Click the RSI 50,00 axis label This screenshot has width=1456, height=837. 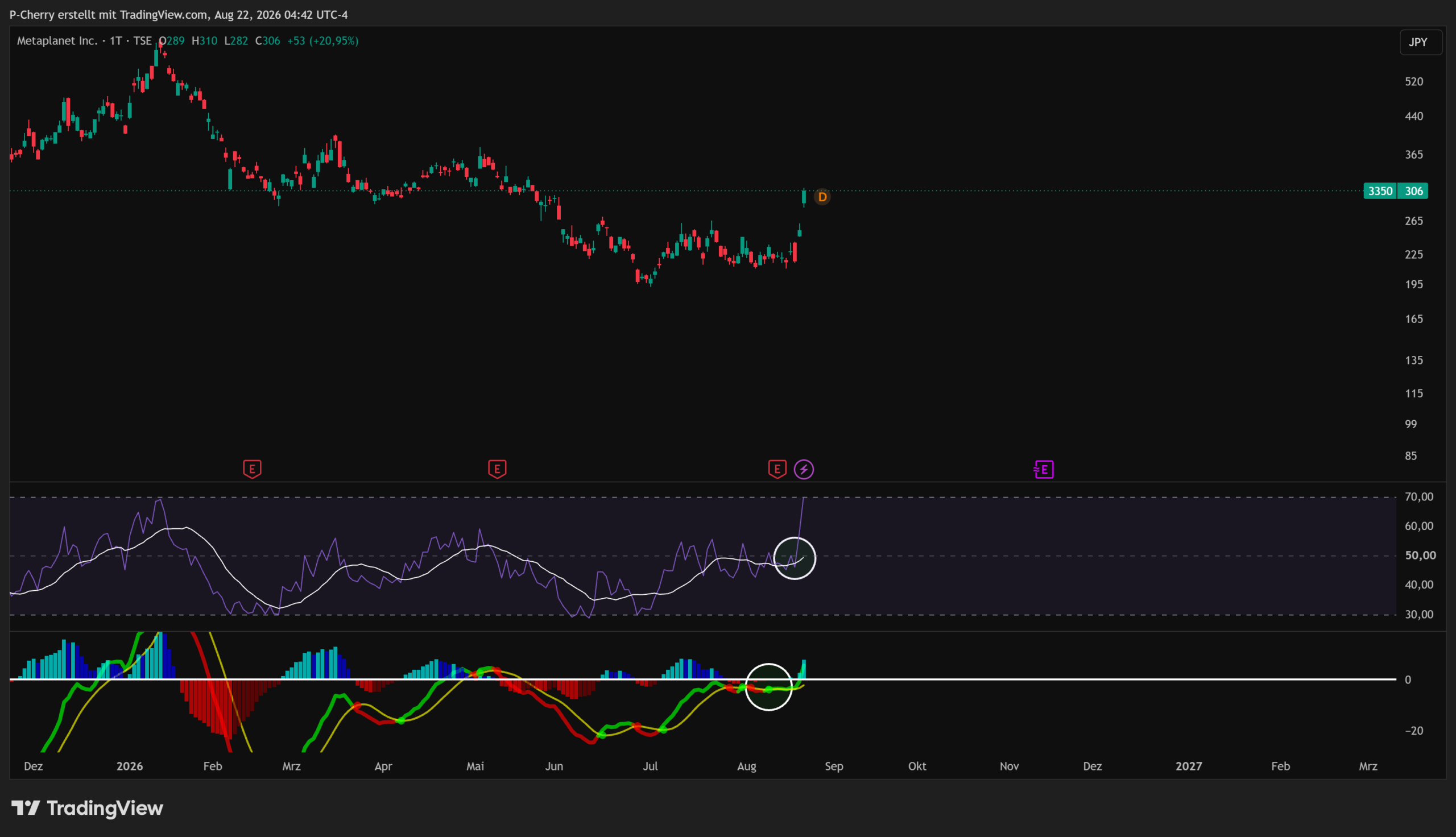pos(1420,556)
